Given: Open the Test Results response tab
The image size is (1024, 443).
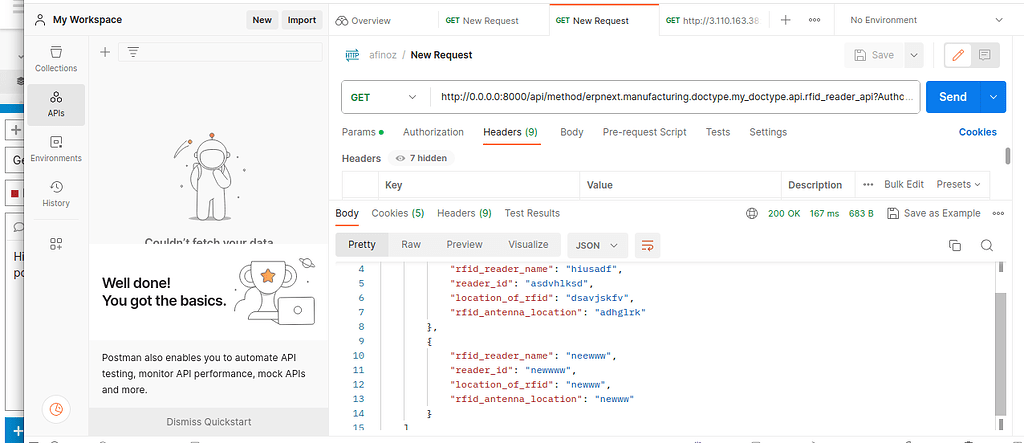Looking at the screenshot, I should point(532,213).
